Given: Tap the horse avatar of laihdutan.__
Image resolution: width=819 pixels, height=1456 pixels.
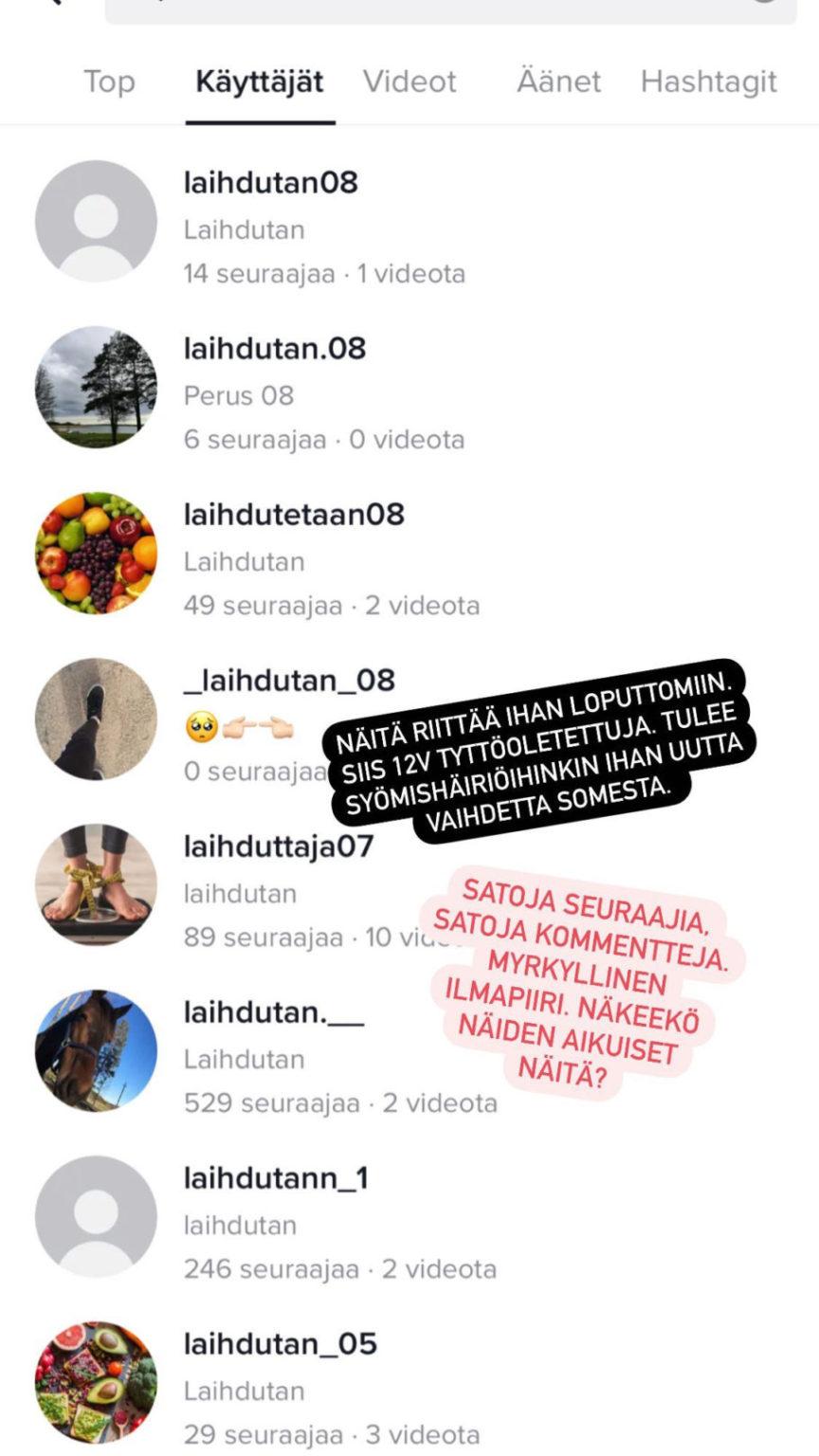Looking at the screenshot, I should (96, 1050).
